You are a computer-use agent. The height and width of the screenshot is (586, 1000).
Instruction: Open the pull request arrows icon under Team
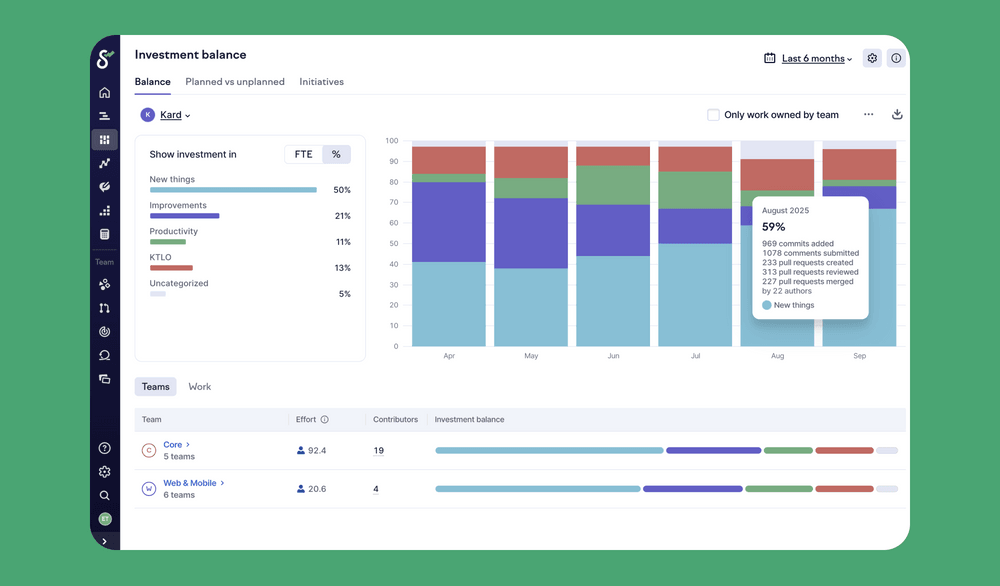coord(104,308)
